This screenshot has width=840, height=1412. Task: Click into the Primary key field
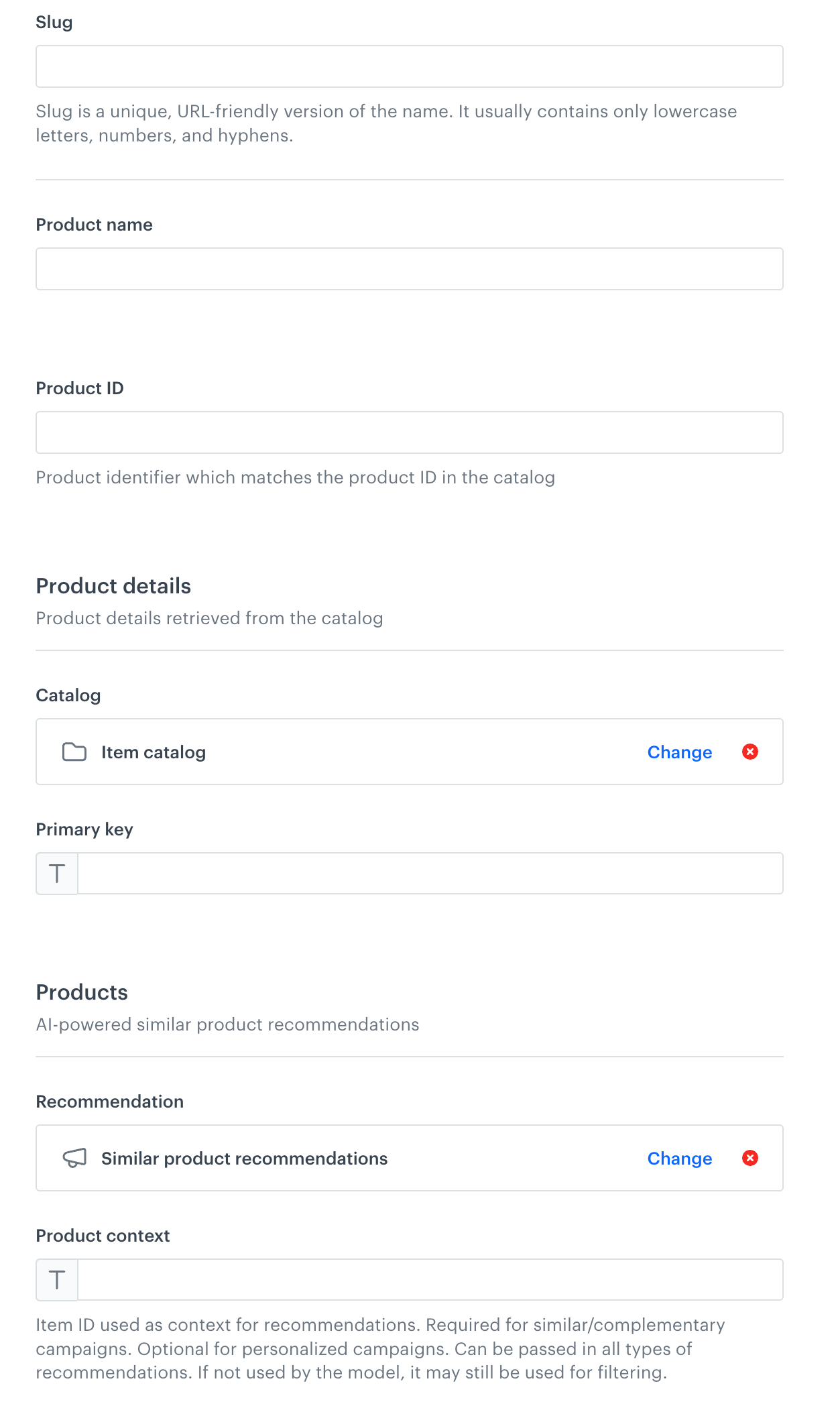[x=429, y=874]
